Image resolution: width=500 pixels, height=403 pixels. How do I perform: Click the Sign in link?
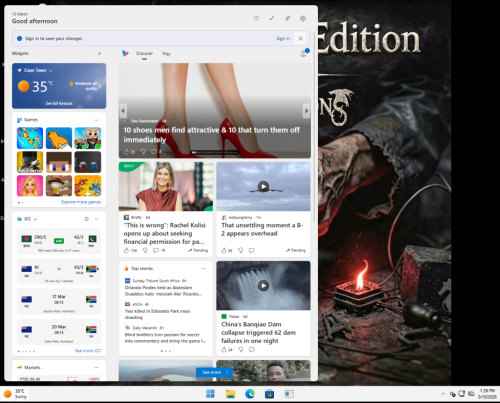click(283, 39)
